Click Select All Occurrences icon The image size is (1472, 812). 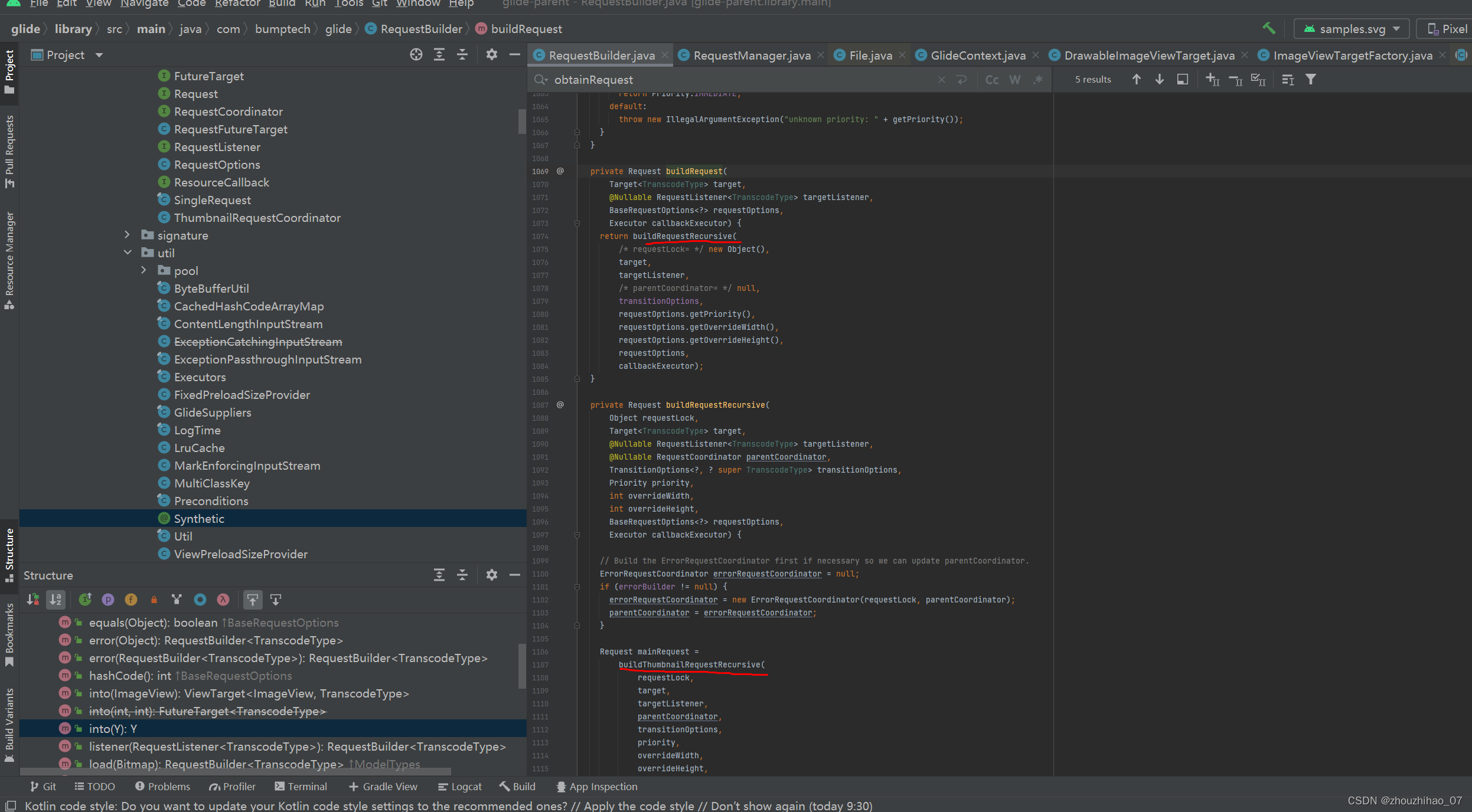(x=1258, y=80)
